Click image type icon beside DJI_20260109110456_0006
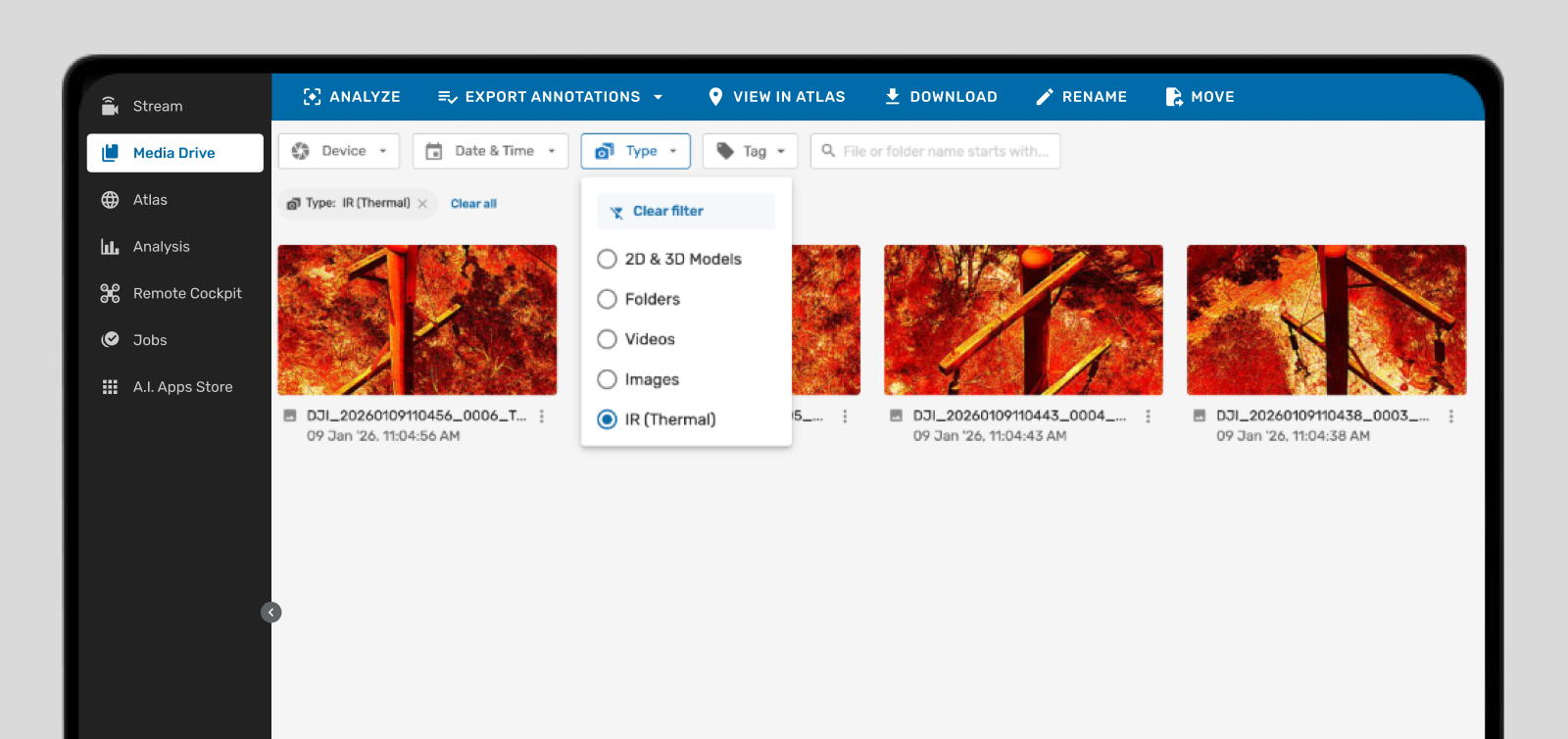 [x=289, y=416]
